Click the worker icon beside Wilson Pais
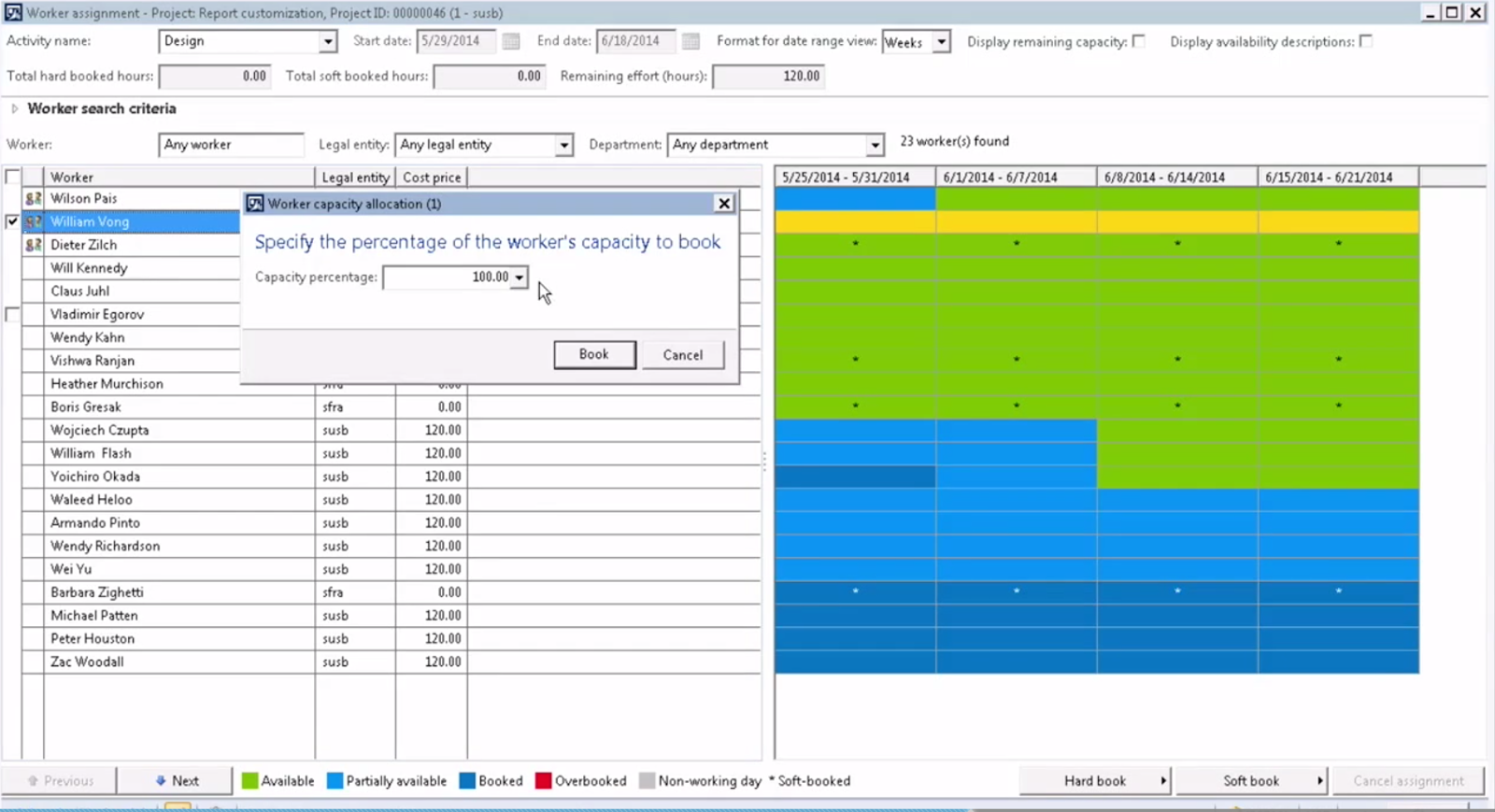The height and width of the screenshot is (812, 1495). click(34, 198)
